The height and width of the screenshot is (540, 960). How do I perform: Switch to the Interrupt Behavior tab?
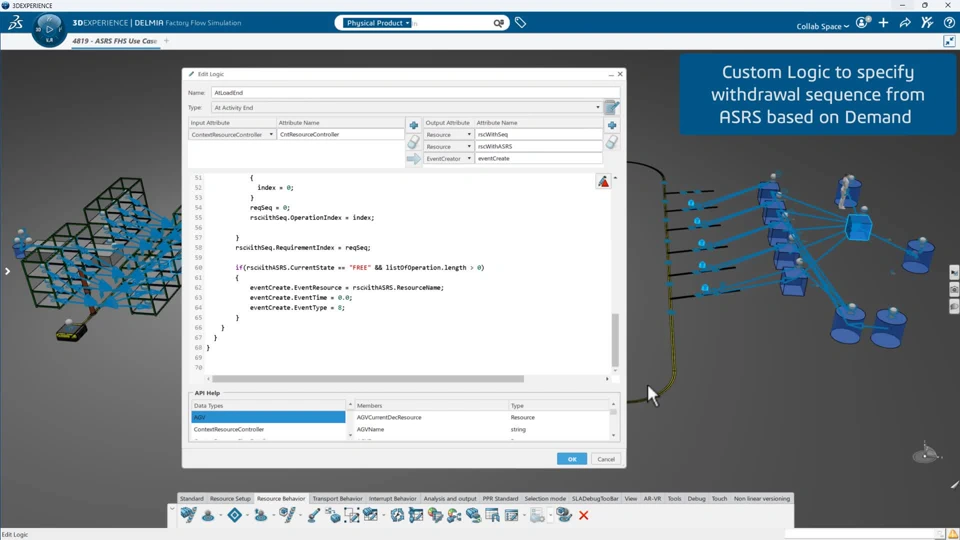(x=392, y=499)
